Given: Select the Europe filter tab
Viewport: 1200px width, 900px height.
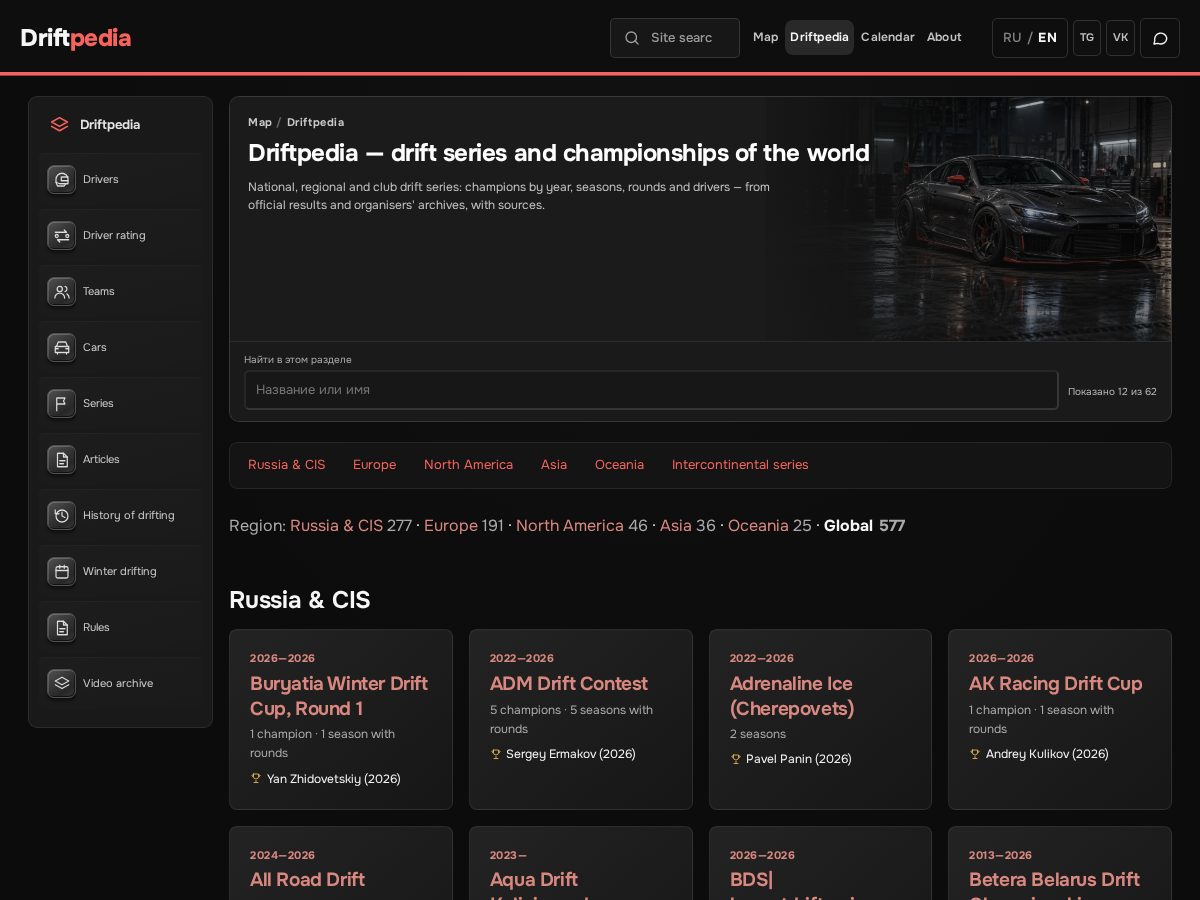Looking at the screenshot, I should click(x=374, y=465).
